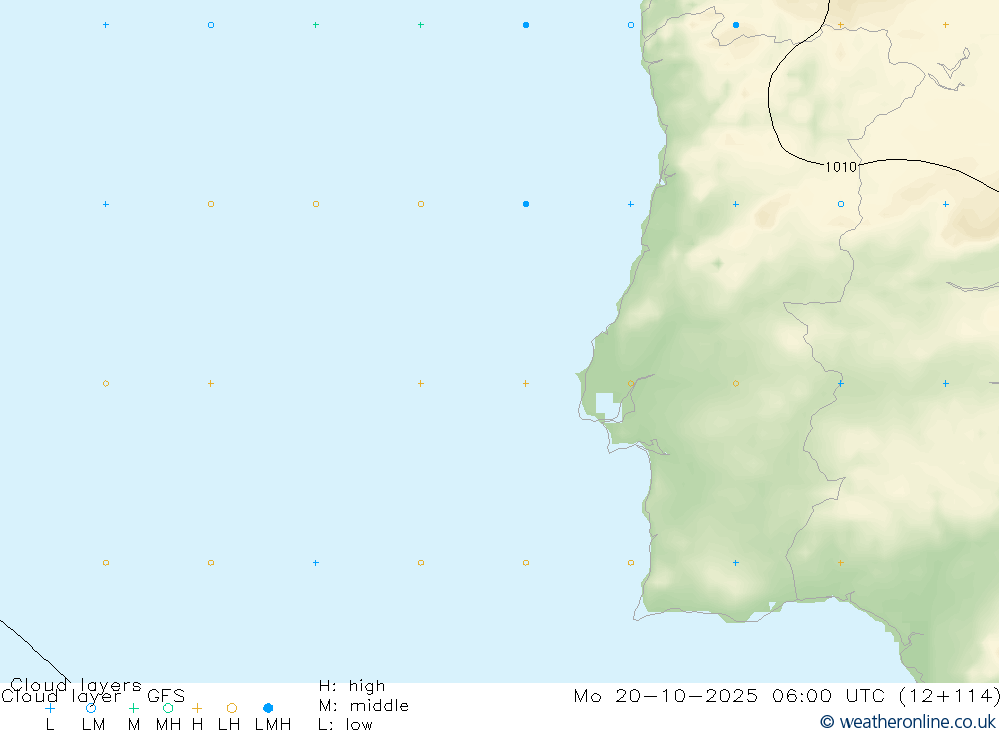This screenshot has width=1000, height=733.
Task: Click the orange plus legend symbol for H
Action: click(197, 708)
